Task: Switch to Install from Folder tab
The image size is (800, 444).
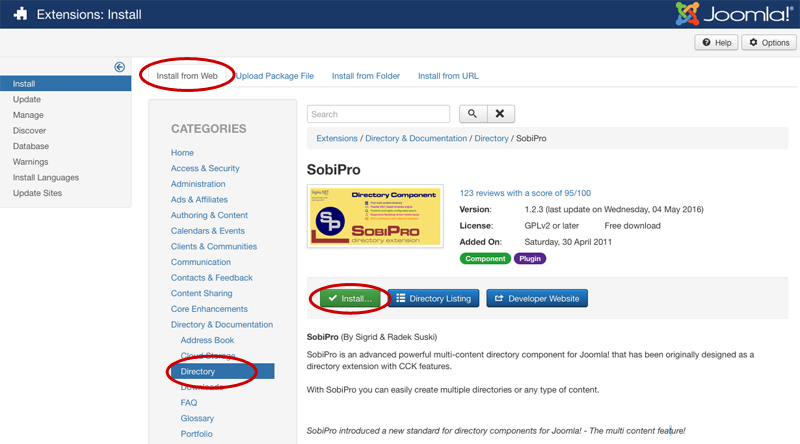Action: coord(366,76)
